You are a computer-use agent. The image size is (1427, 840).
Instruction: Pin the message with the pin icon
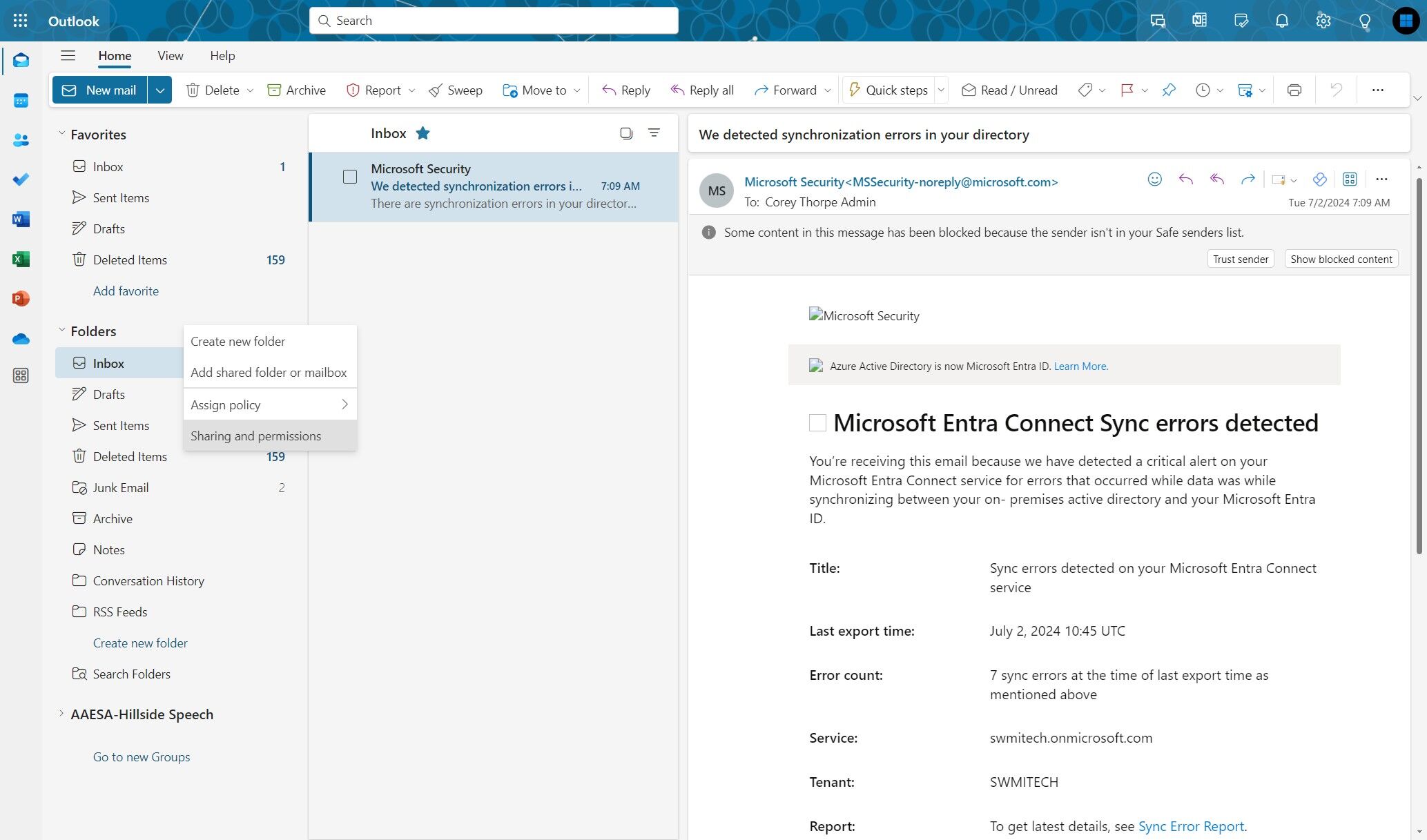1169,90
